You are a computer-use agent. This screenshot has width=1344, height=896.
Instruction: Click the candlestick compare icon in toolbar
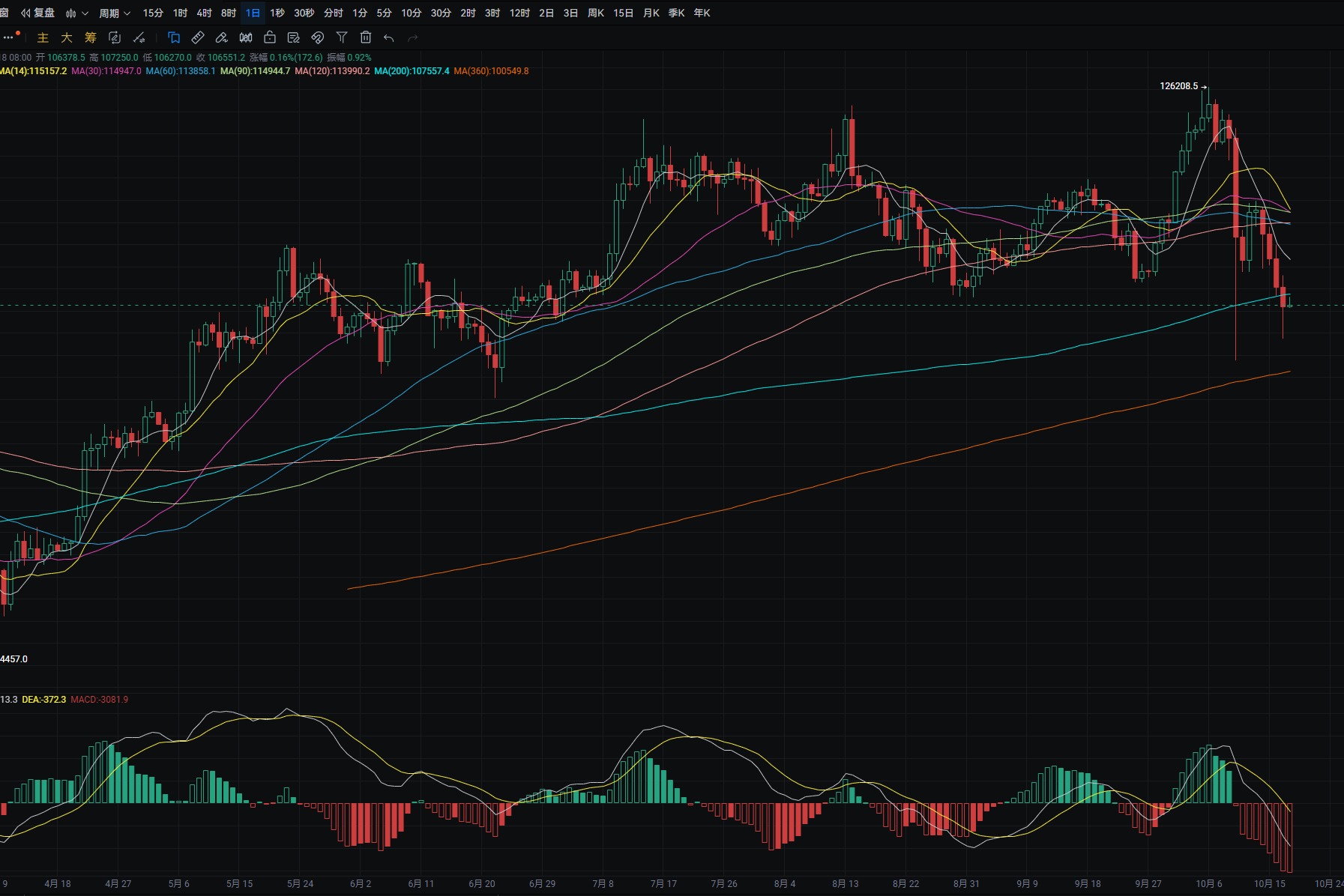pyautogui.click(x=246, y=37)
